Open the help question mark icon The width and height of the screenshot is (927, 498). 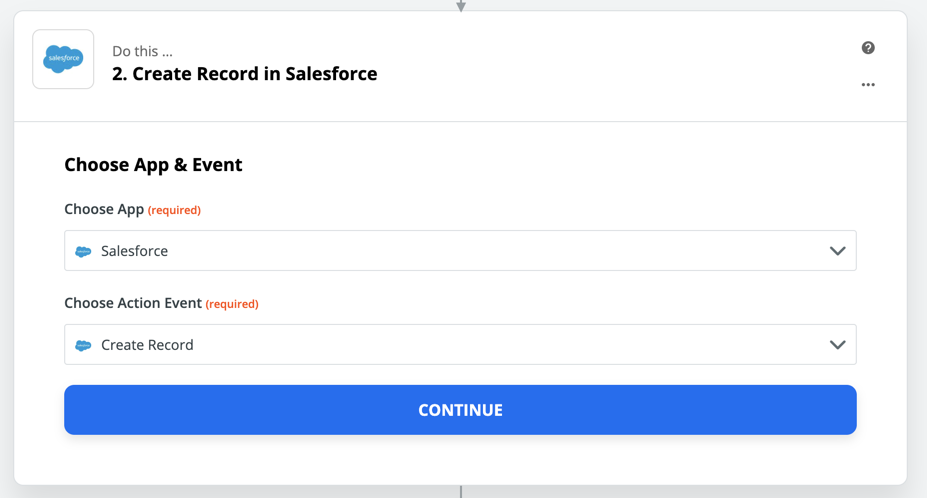[868, 48]
